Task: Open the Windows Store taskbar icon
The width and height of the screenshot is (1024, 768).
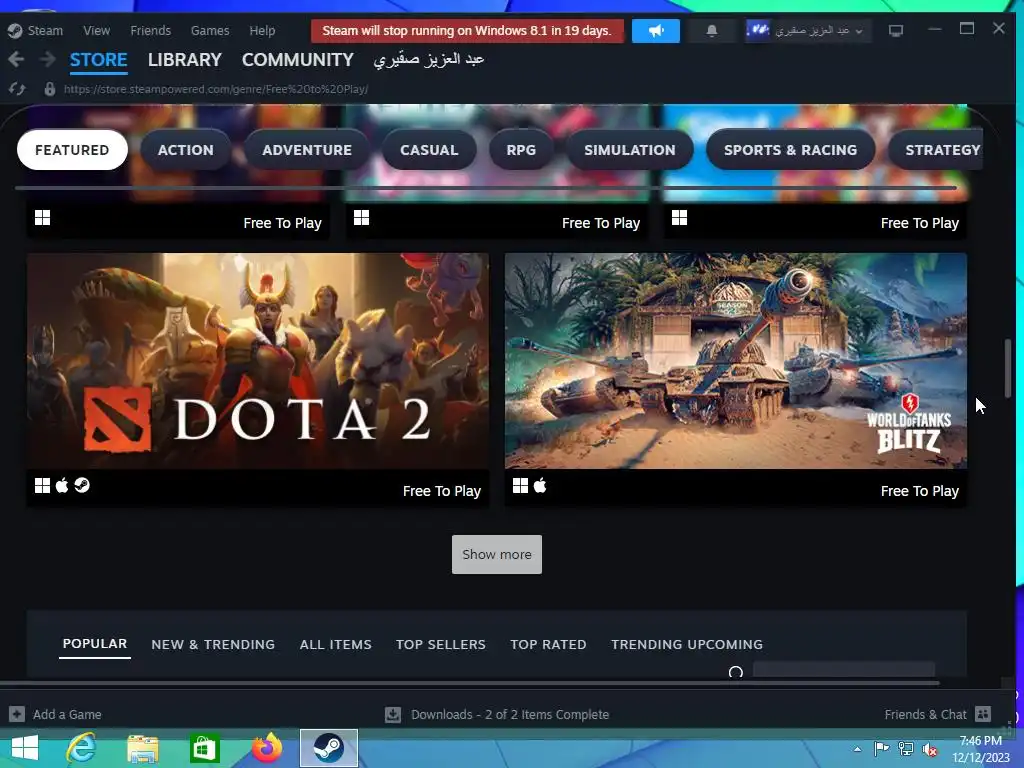Action: coord(204,748)
